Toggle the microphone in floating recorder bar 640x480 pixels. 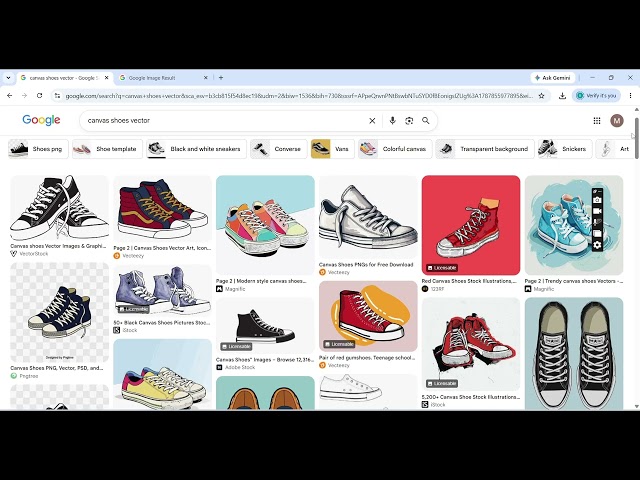[597, 222]
